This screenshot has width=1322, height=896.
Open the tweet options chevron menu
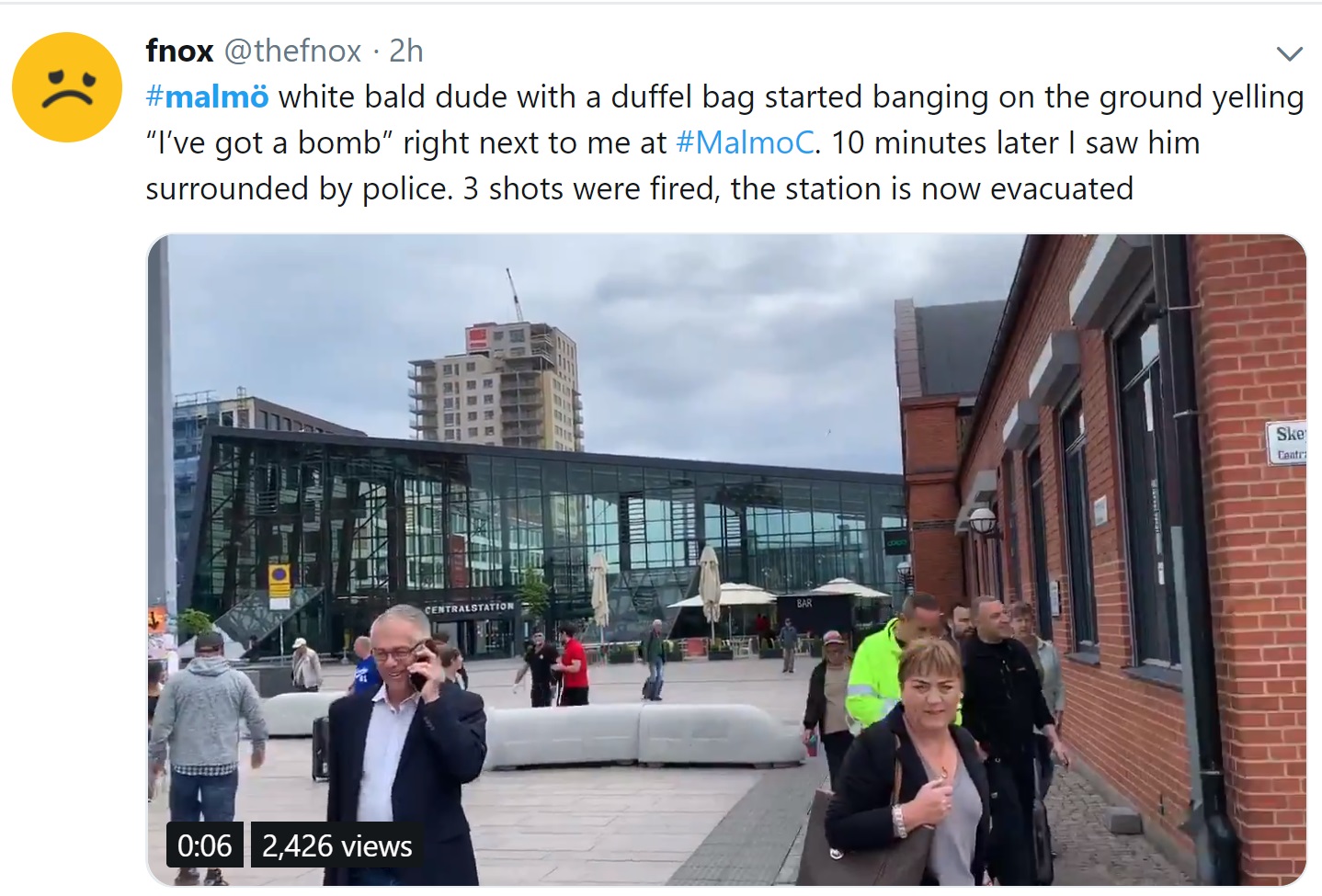tap(1290, 53)
